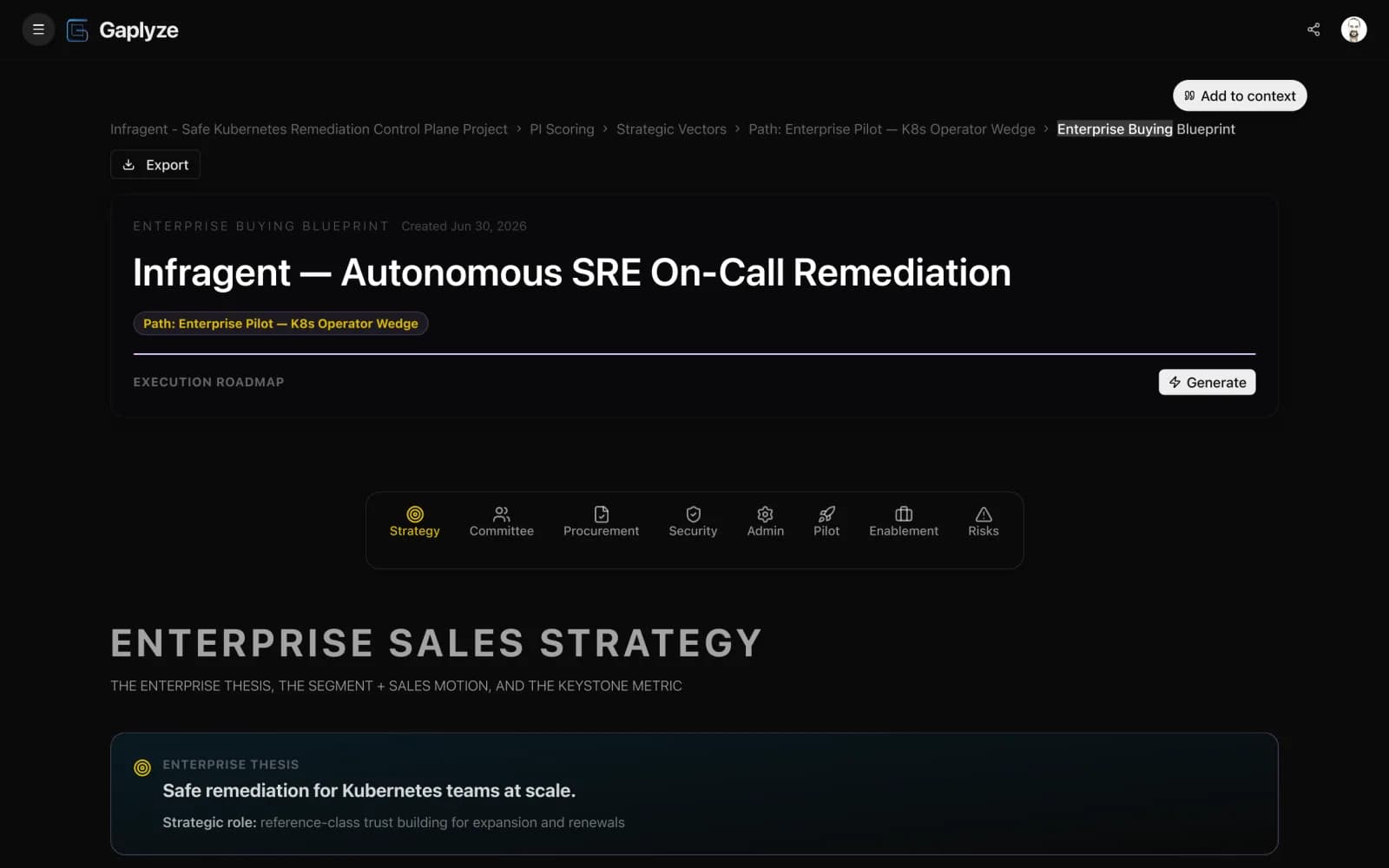Export the blueprint
This screenshot has width=1389, height=868.
155,165
